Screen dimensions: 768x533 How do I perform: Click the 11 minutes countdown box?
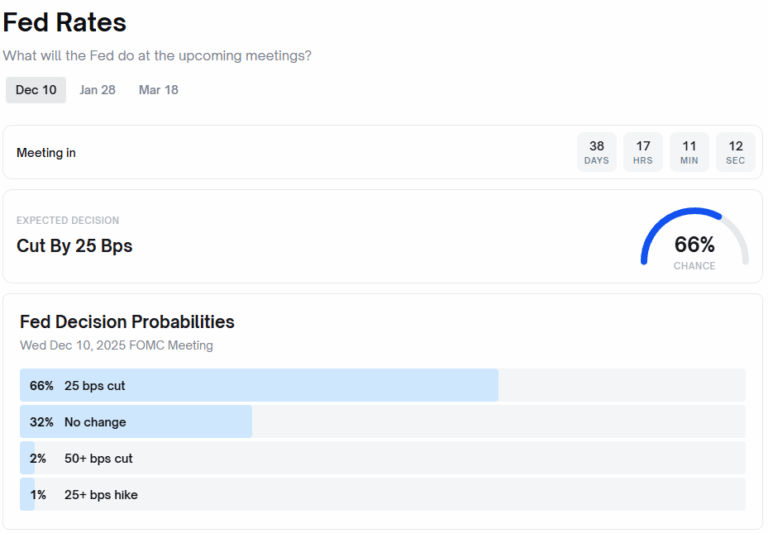pyautogui.click(x=689, y=152)
